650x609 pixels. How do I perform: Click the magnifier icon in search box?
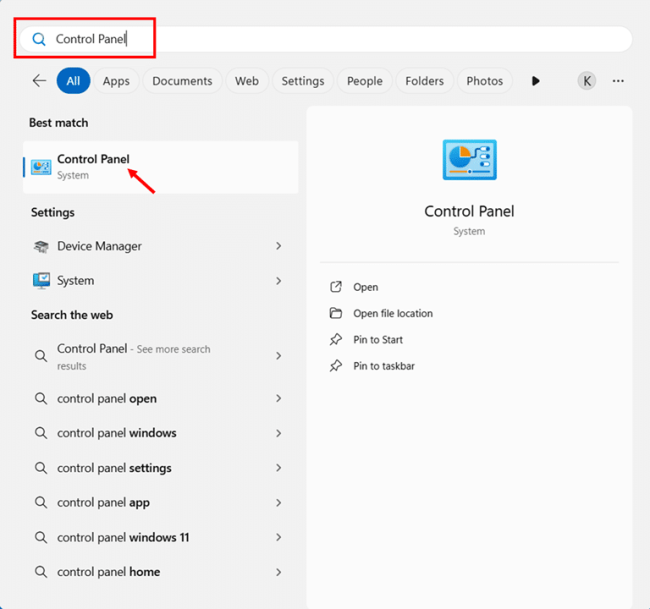point(39,39)
